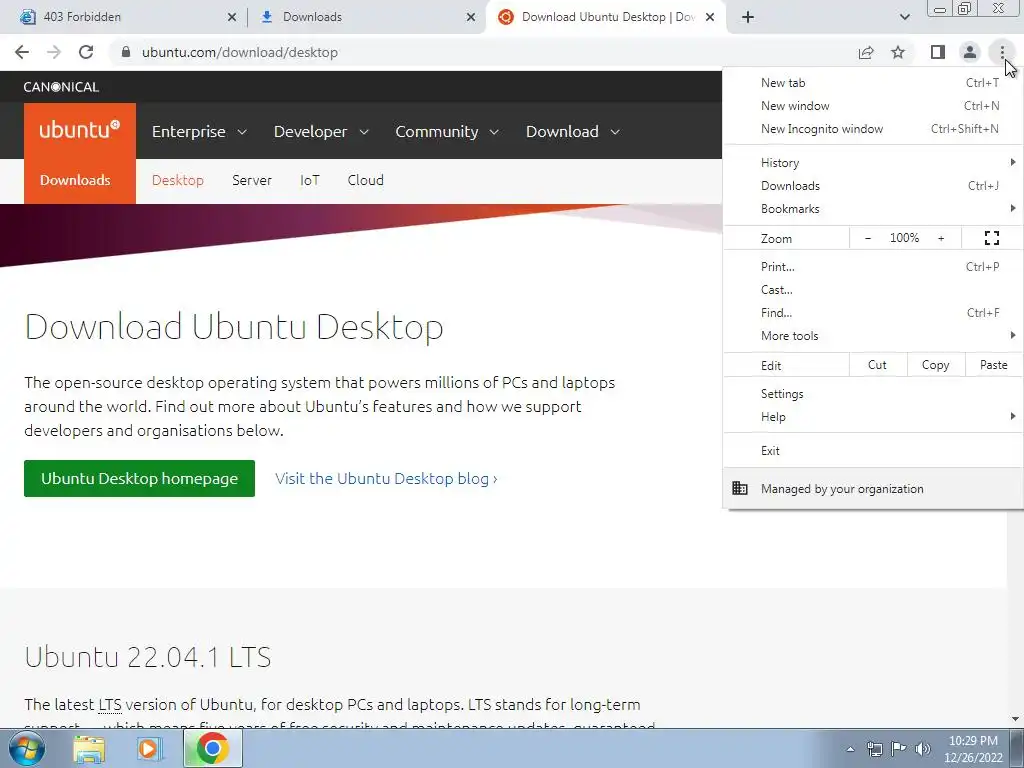The height and width of the screenshot is (768, 1024).
Task: Select the IoT sub-navigation link
Action: [x=310, y=180]
